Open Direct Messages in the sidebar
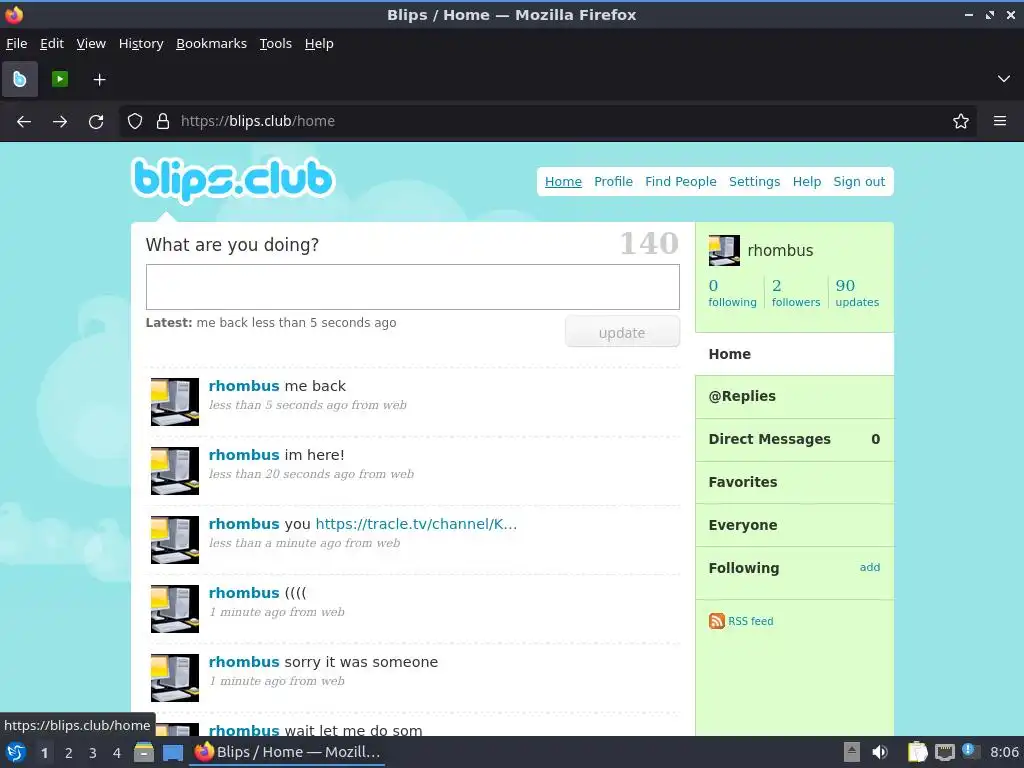 point(794,440)
